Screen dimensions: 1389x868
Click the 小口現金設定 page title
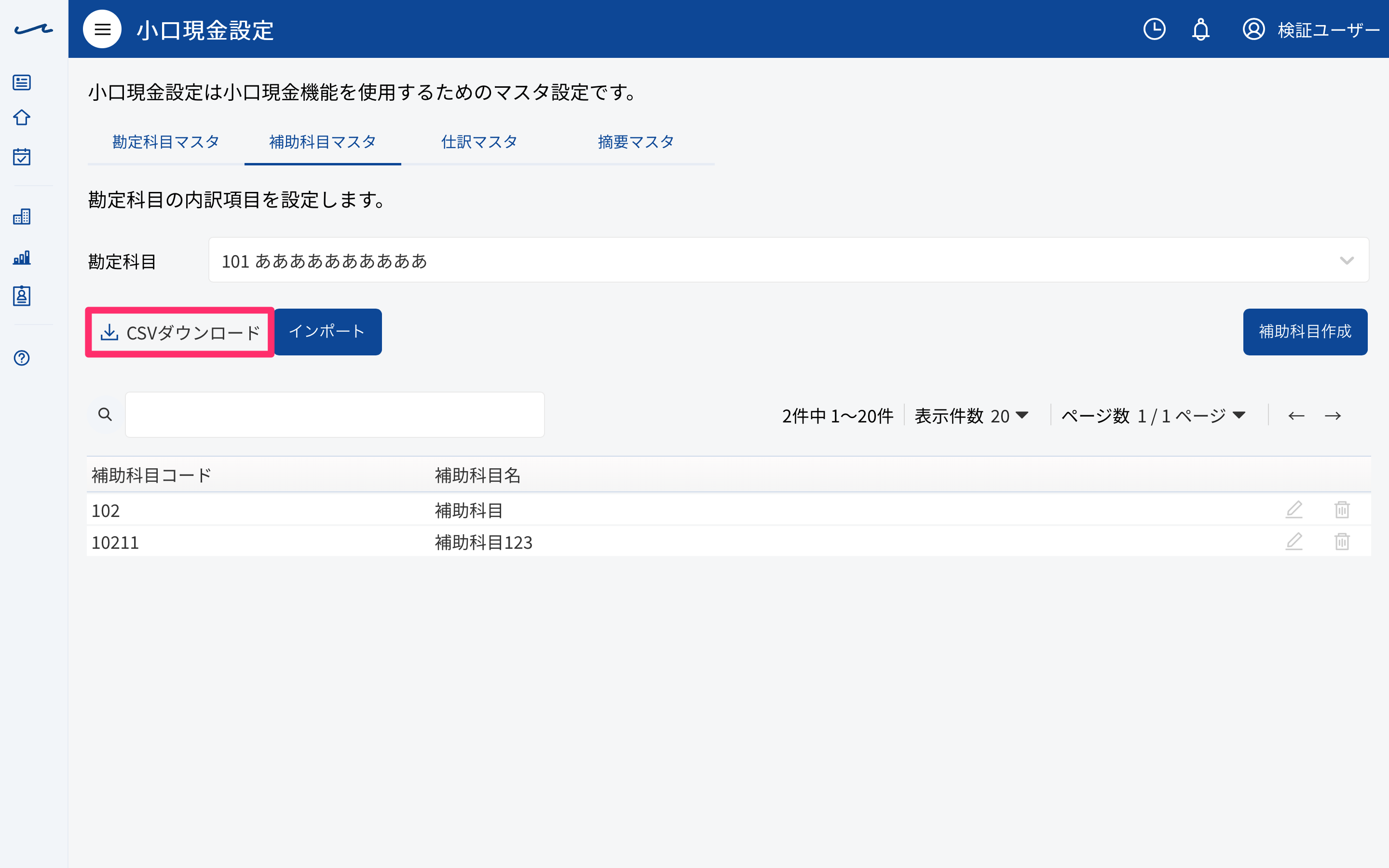(205, 30)
